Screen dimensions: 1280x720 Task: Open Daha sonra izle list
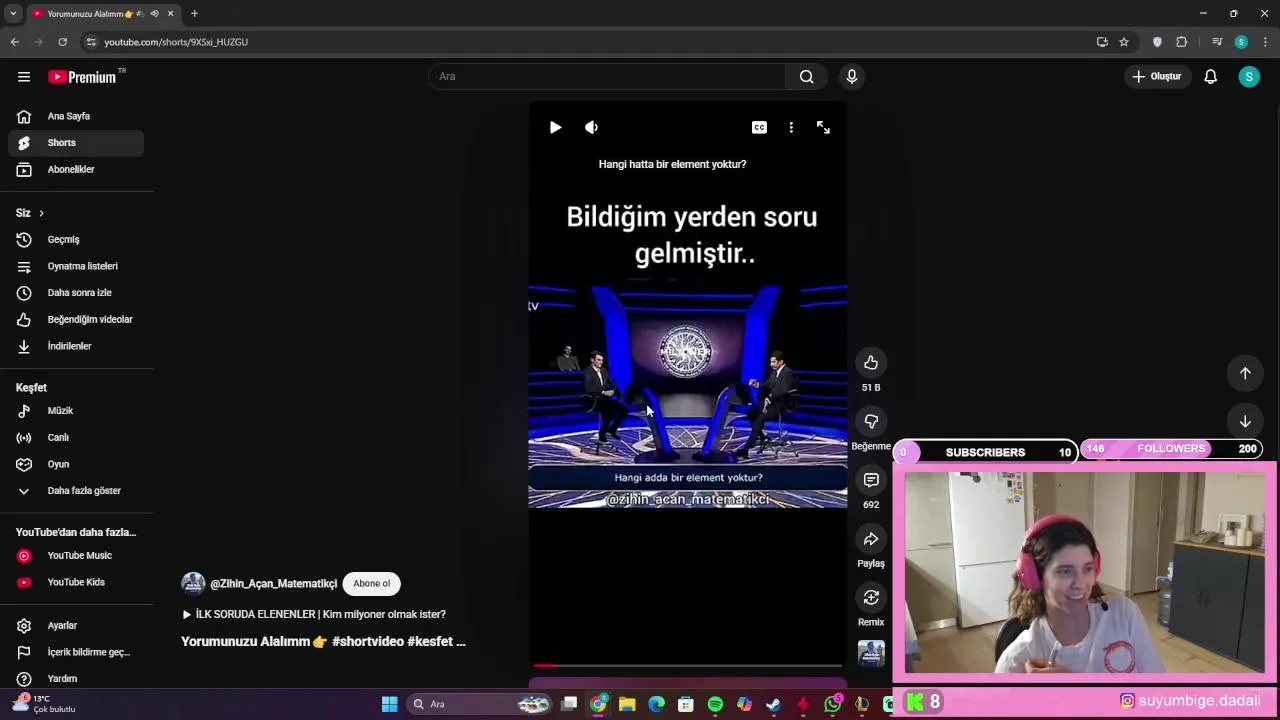pos(76,293)
